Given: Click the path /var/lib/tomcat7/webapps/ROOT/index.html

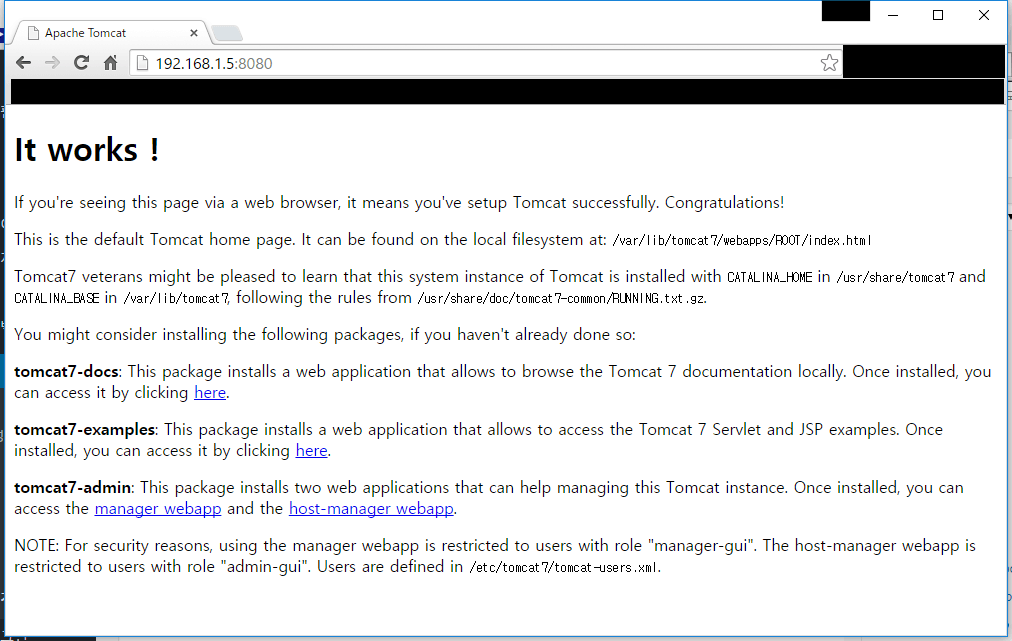Looking at the screenshot, I should pos(742,241).
